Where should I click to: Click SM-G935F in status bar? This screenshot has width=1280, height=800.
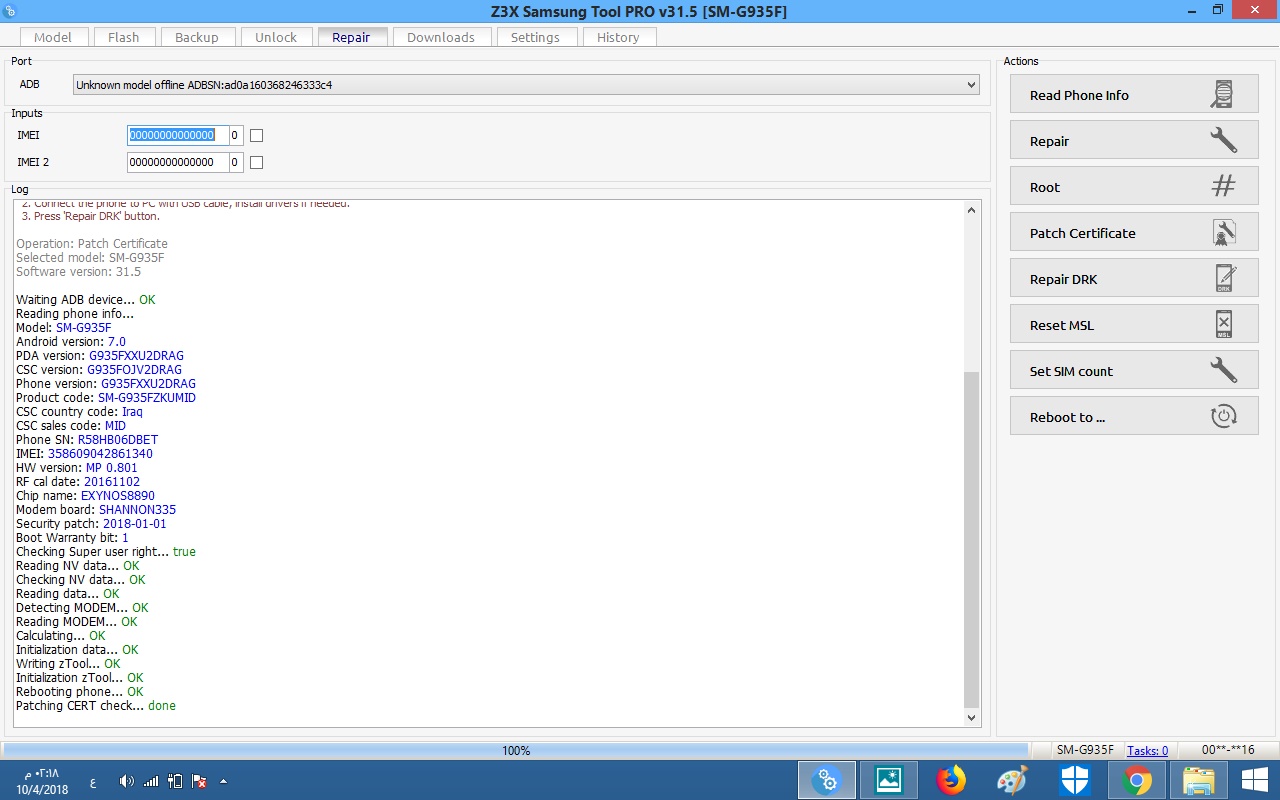click(1085, 750)
